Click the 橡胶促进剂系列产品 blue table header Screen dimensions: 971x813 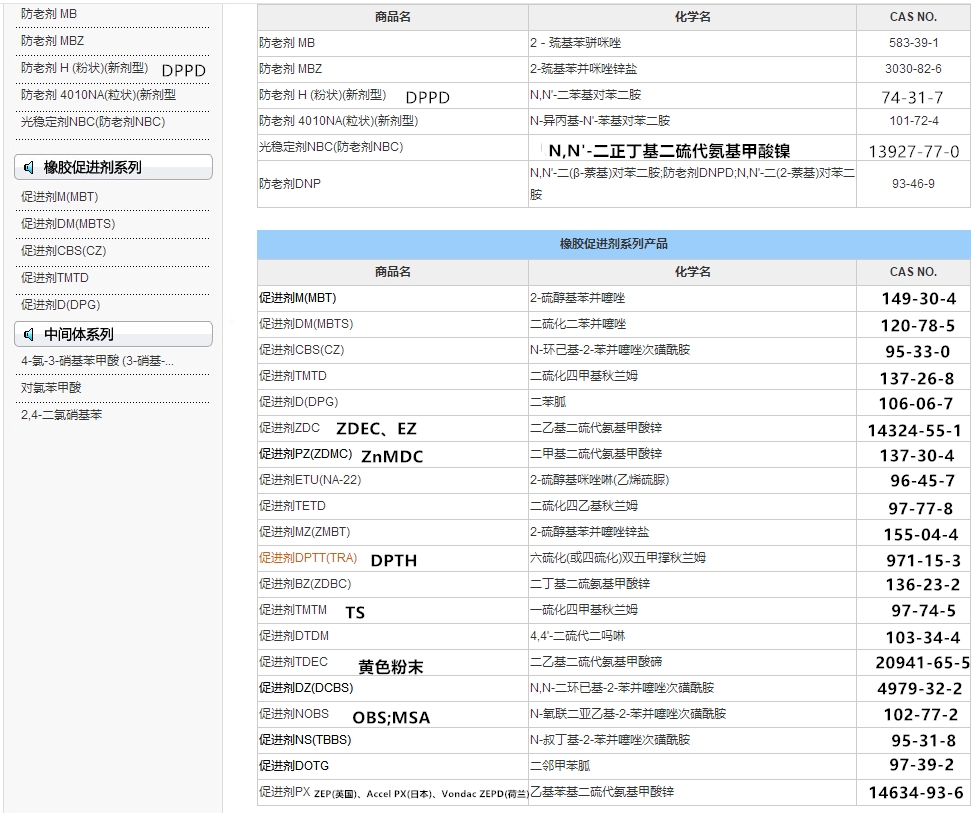point(613,244)
